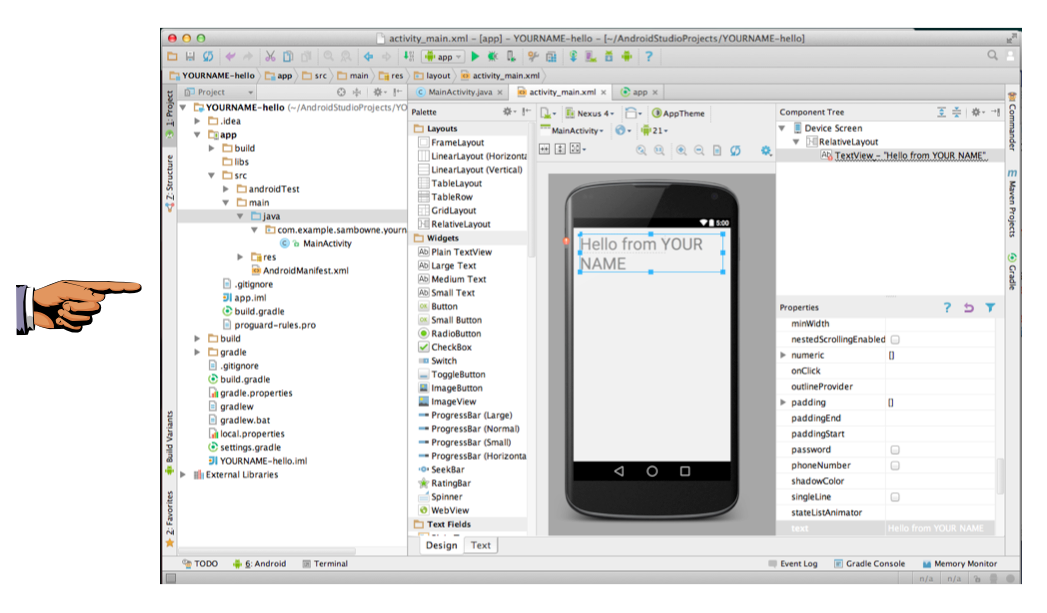Click the Properties filter funnel icon

989,308
